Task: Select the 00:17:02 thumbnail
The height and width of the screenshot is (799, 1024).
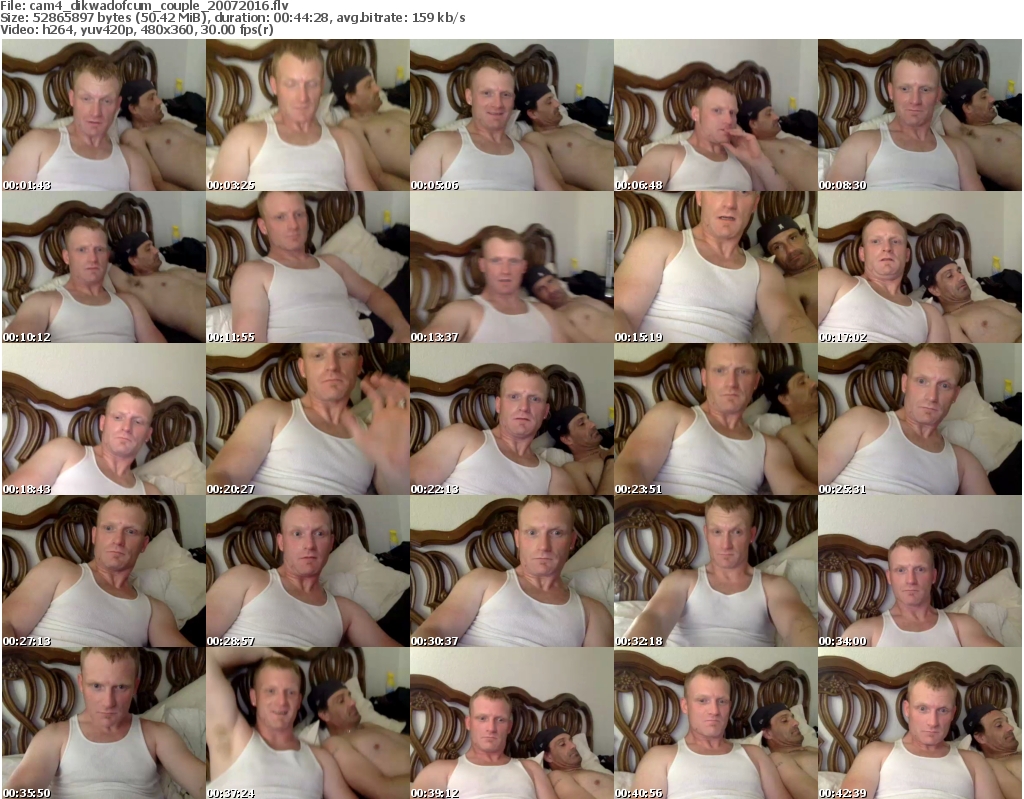Action: point(920,267)
